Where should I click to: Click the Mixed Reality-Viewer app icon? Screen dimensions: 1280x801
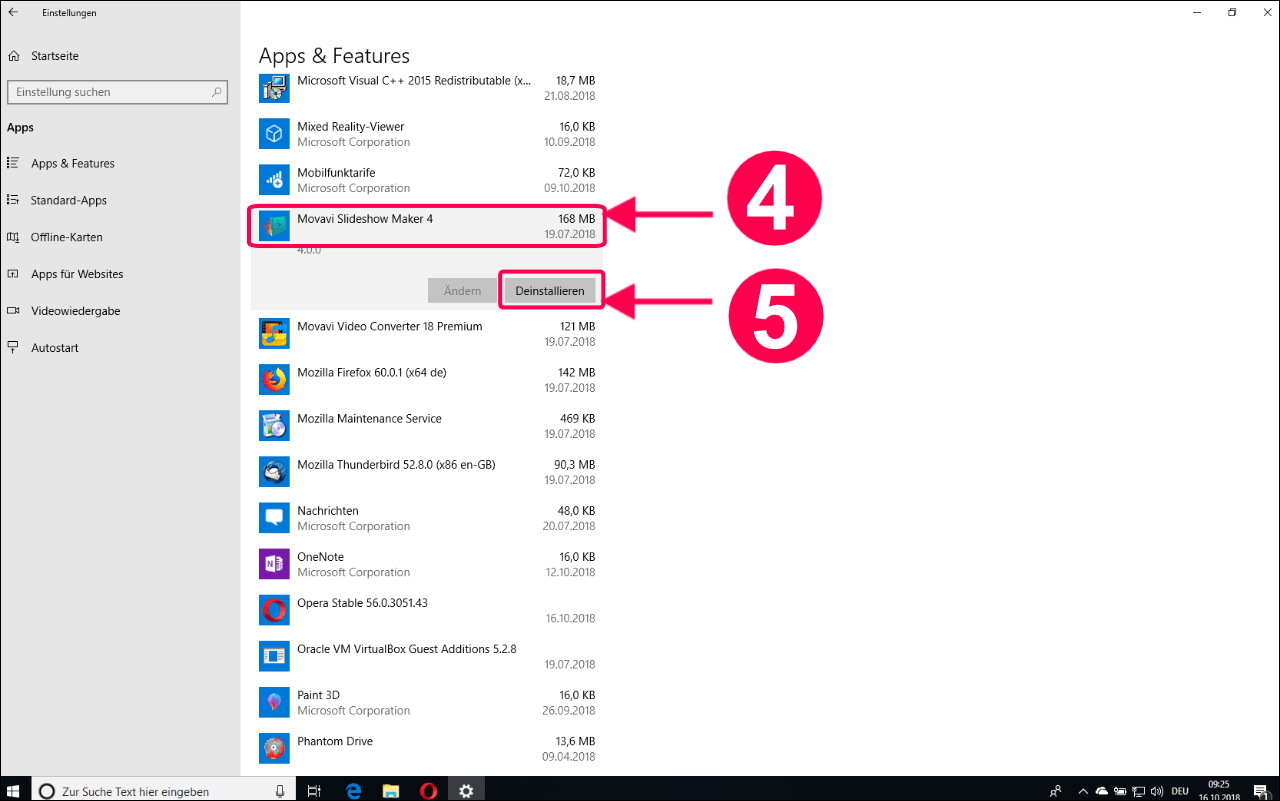pyautogui.click(x=274, y=134)
